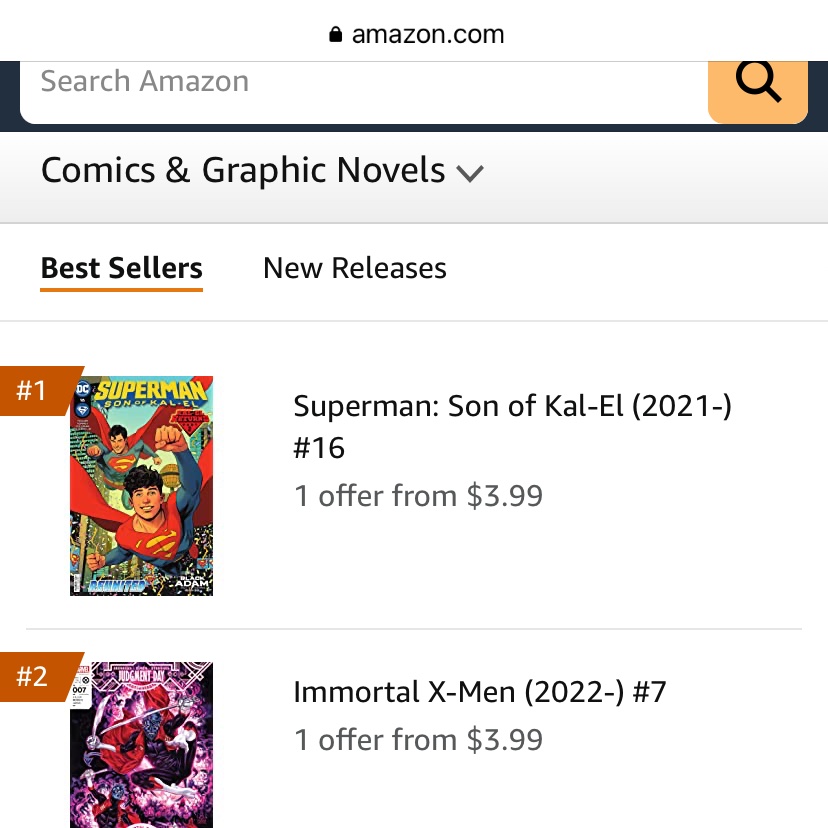Click the 007 issue box on X-Men cover

(x=79, y=690)
